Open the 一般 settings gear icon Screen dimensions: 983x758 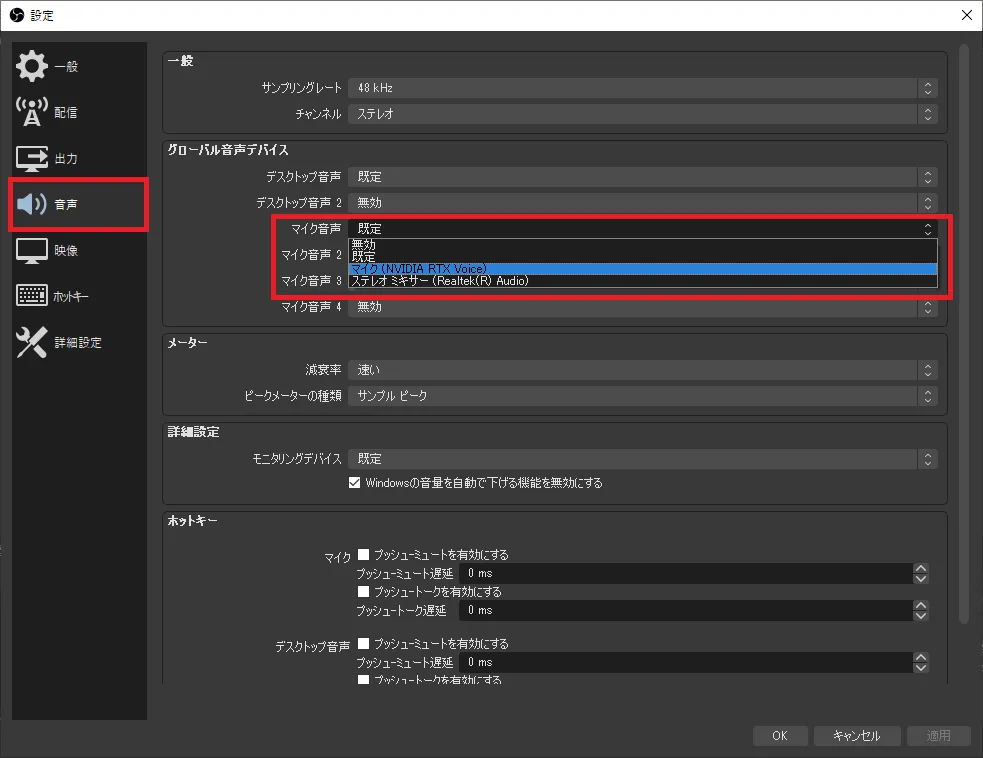(31, 66)
